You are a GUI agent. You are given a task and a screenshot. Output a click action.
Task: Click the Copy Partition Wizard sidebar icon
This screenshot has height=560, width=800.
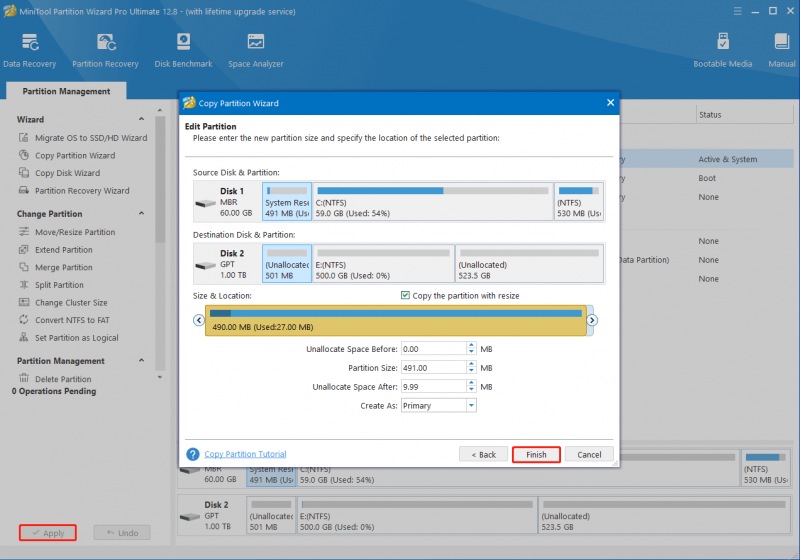23,155
